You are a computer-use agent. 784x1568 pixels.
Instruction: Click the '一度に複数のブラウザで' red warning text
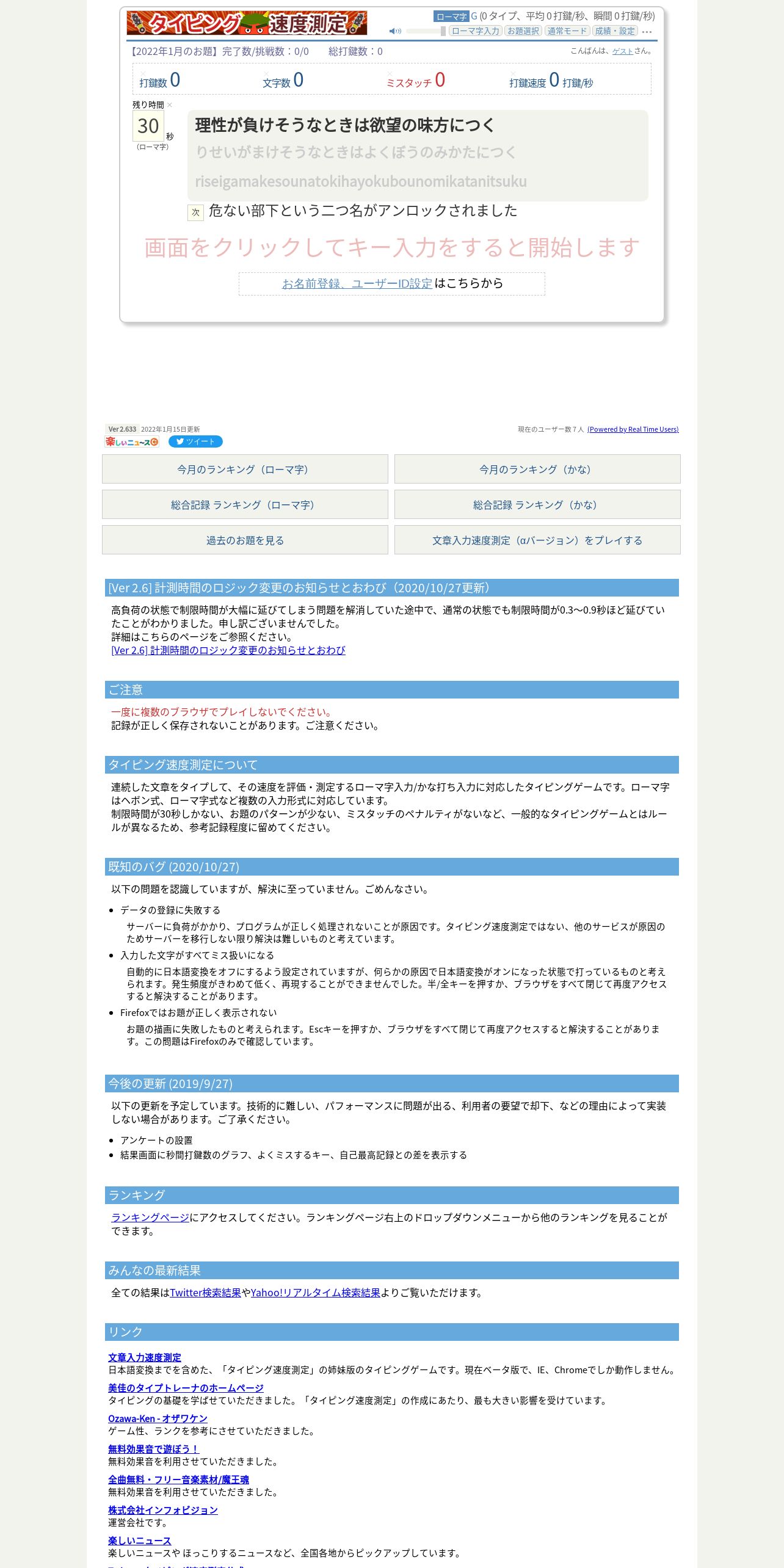[x=223, y=712]
